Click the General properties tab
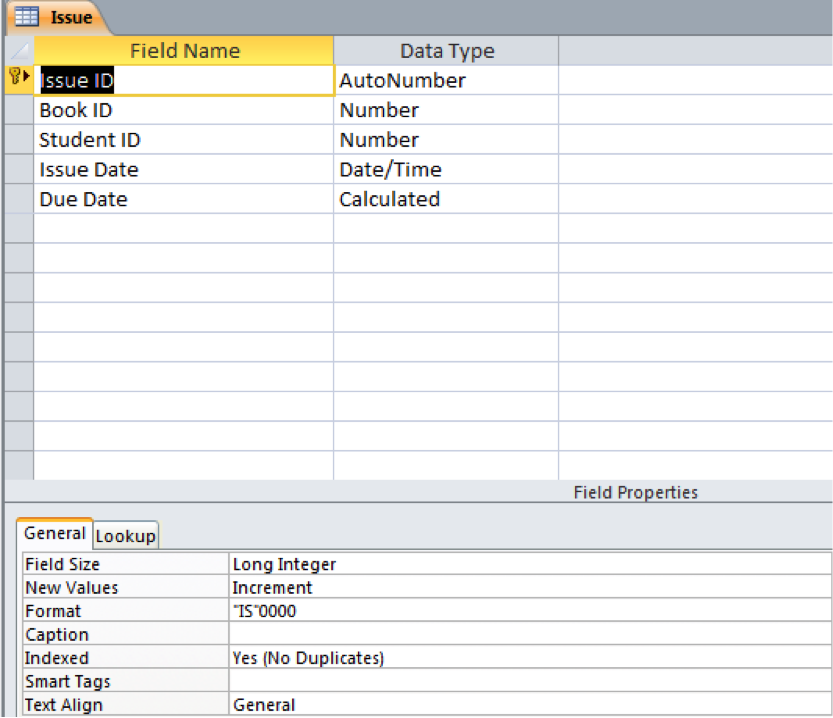Viewport: 833px width, 718px height. tap(55, 533)
